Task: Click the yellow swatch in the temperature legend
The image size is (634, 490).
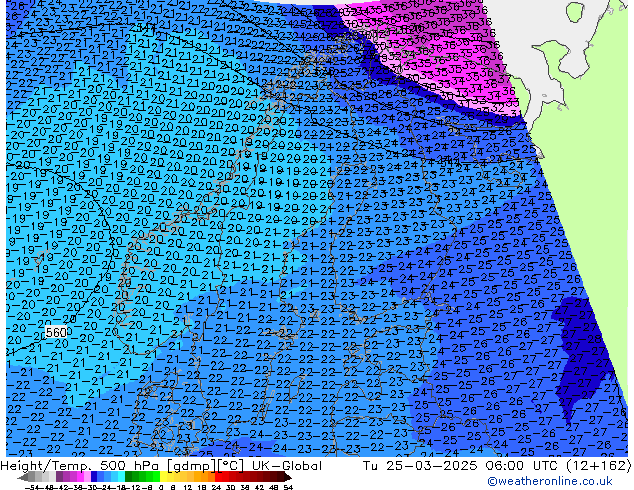Action: [163, 478]
